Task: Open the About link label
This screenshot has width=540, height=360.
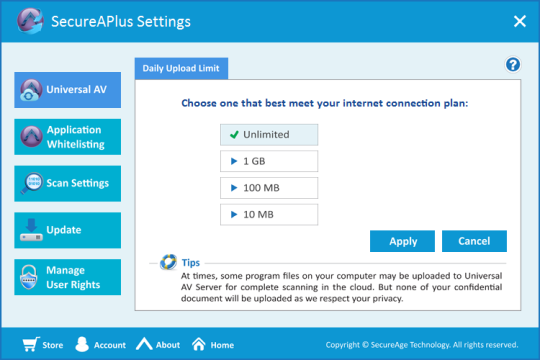Action: (168, 345)
